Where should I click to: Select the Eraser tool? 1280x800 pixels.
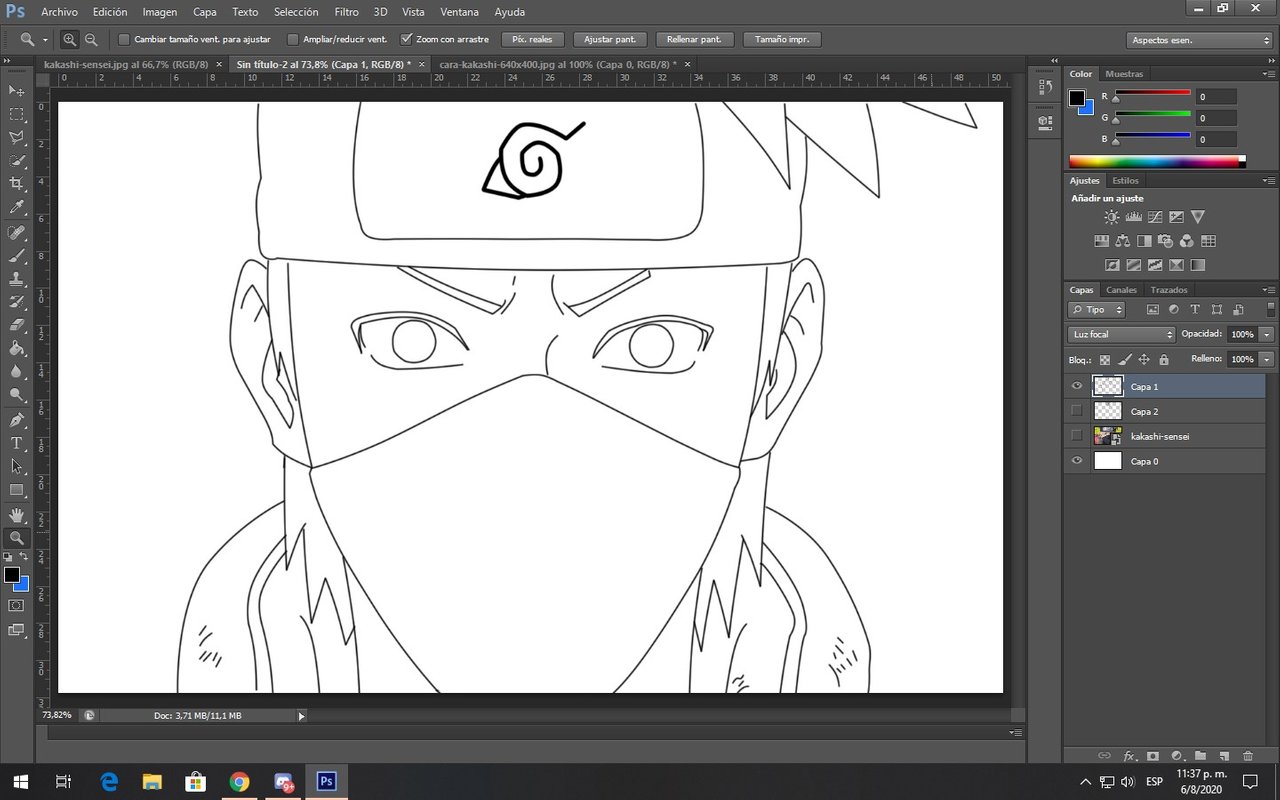pyautogui.click(x=17, y=325)
